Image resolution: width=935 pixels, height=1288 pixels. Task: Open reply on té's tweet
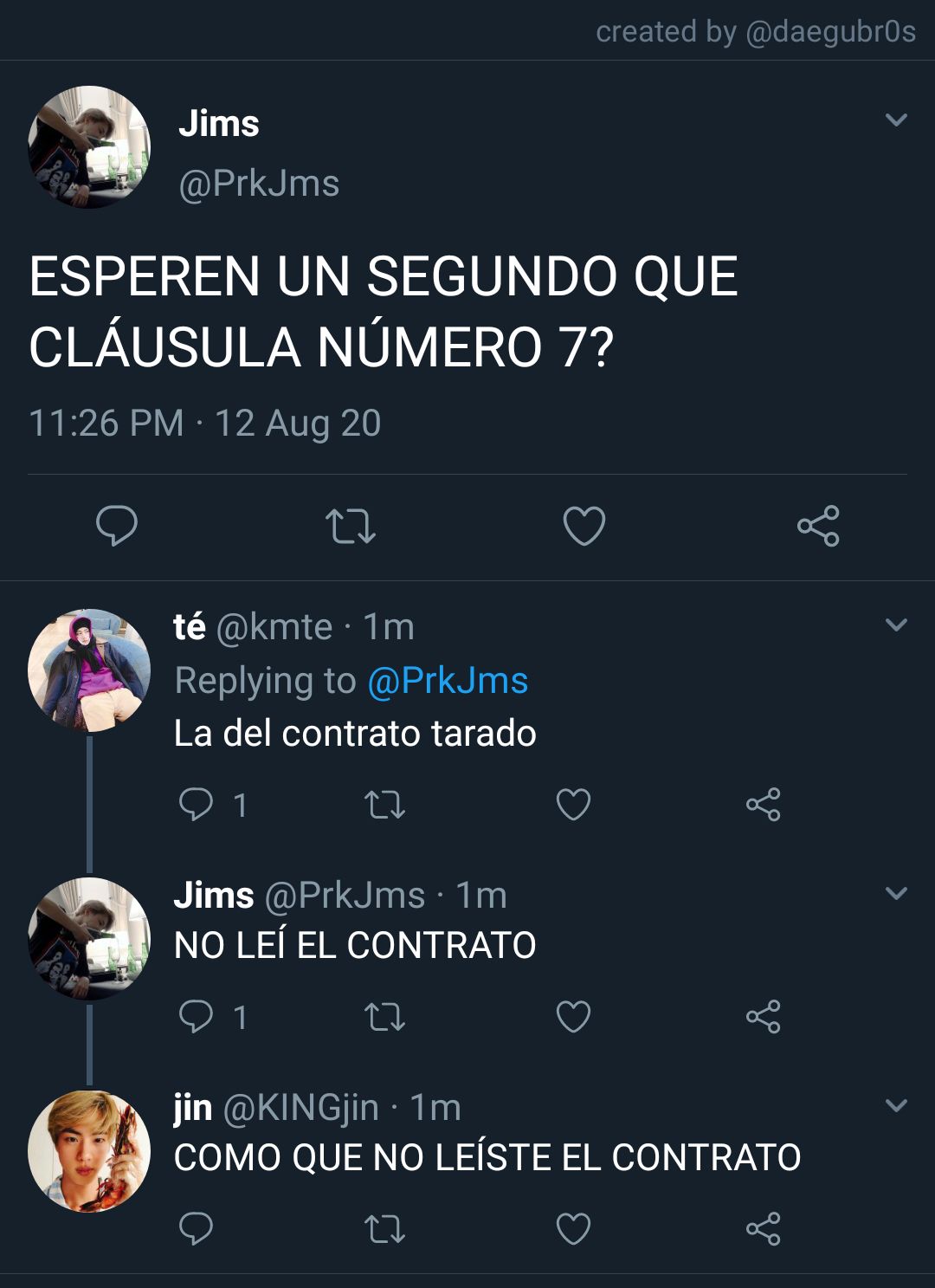coord(196,805)
